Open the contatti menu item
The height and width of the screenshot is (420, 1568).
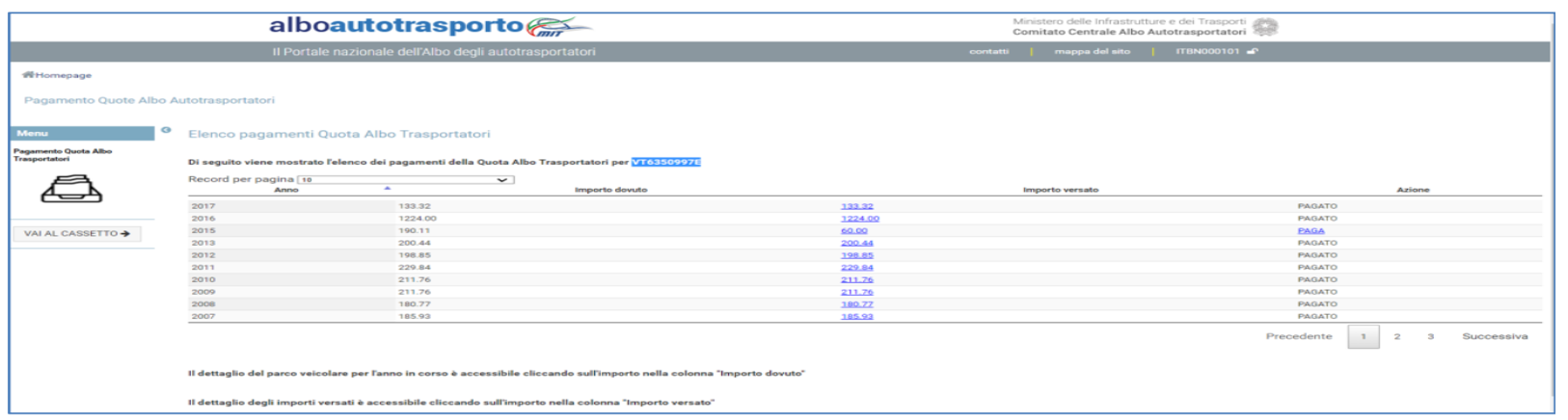coord(988,52)
